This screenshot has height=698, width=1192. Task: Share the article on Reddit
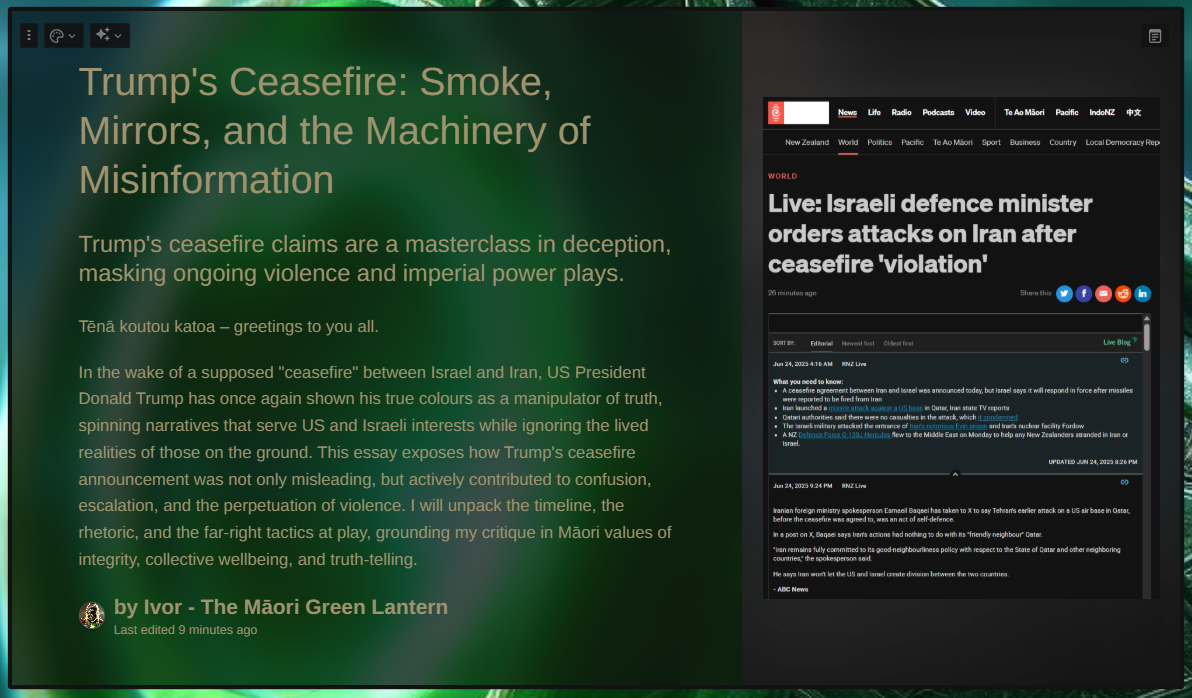[x=1123, y=293]
